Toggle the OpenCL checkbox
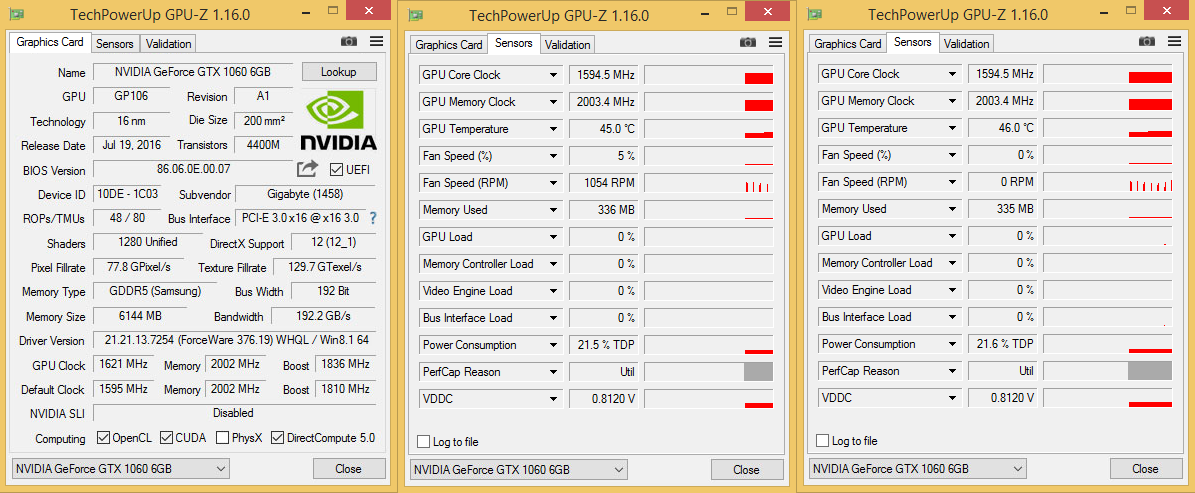The height and width of the screenshot is (493, 1195). (104, 438)
